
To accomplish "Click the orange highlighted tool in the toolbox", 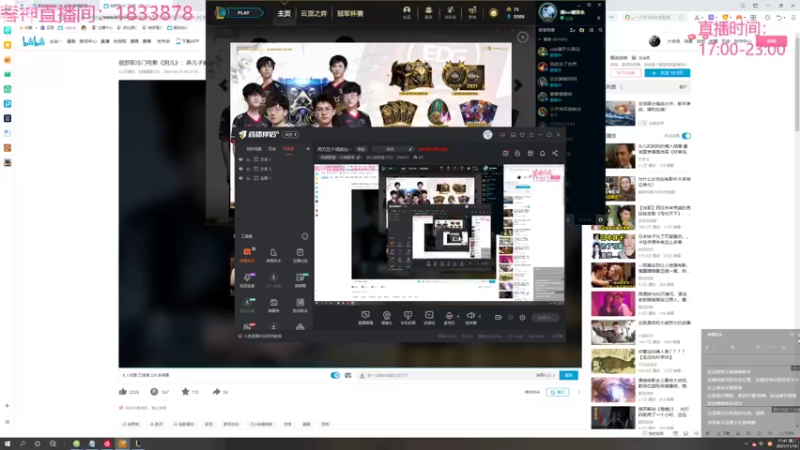I will pos(247,255).
